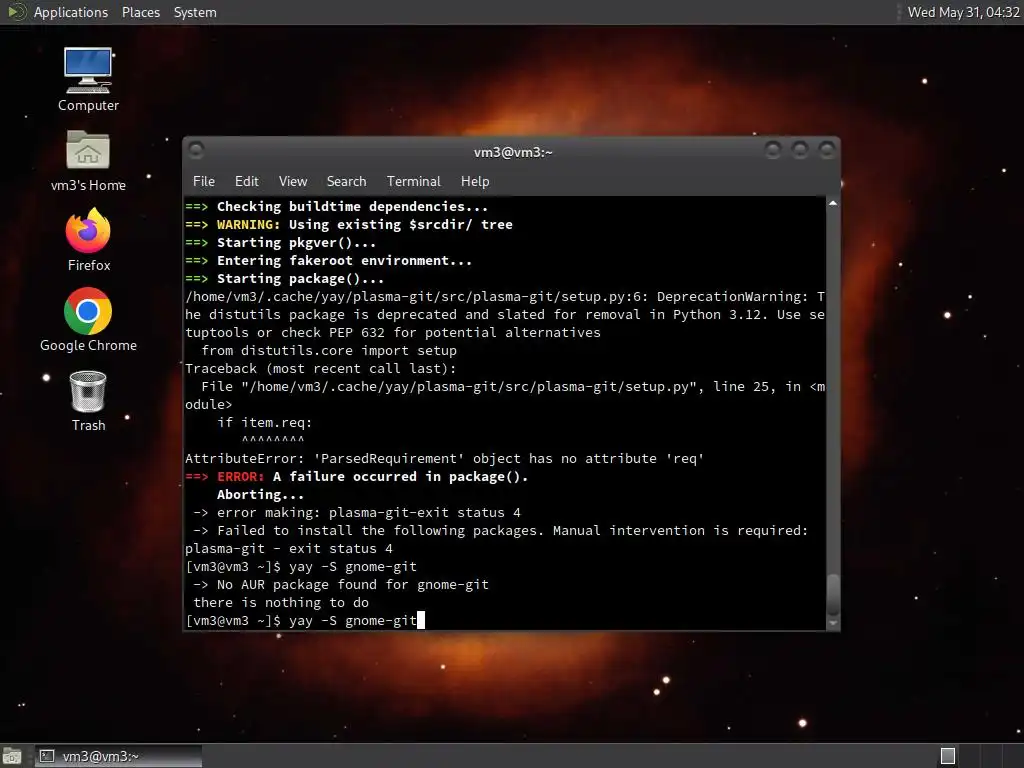Click 'from distutils.core import setup' line
1024x768 pixels.
click(329, 351)
